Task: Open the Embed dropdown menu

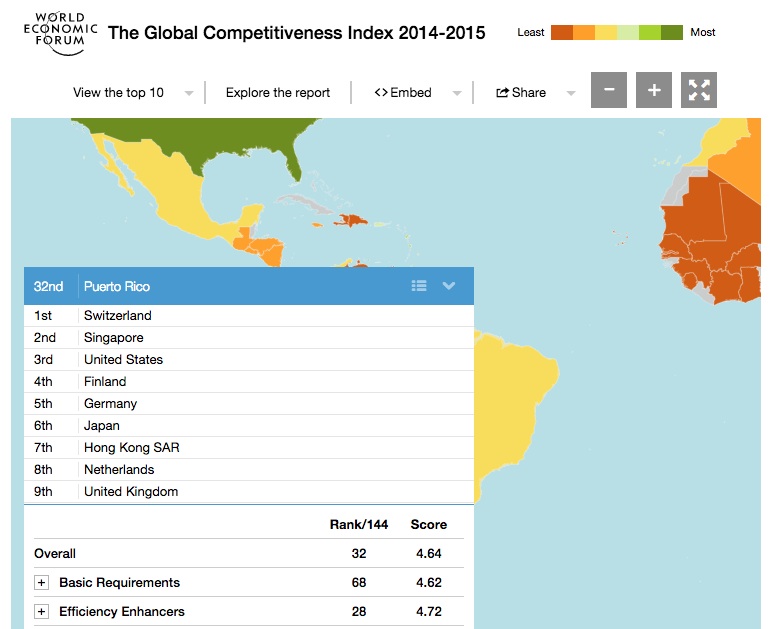Action: click(417, 92)
